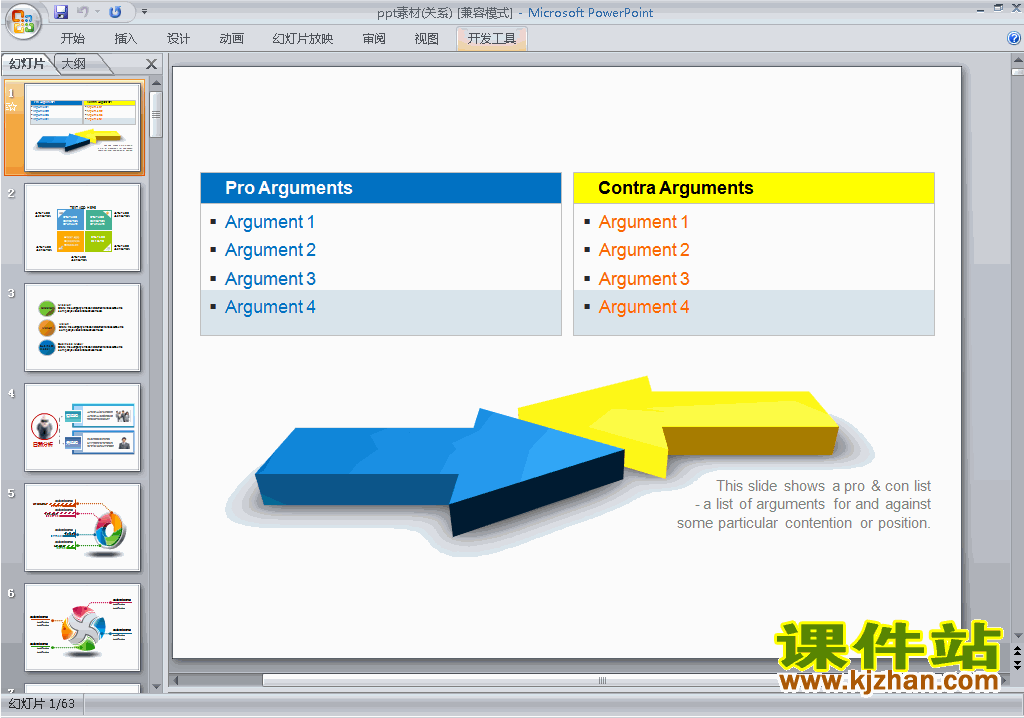
Task: Click orange Argument 3 in Contra list
Action: (x=644, y=279)
